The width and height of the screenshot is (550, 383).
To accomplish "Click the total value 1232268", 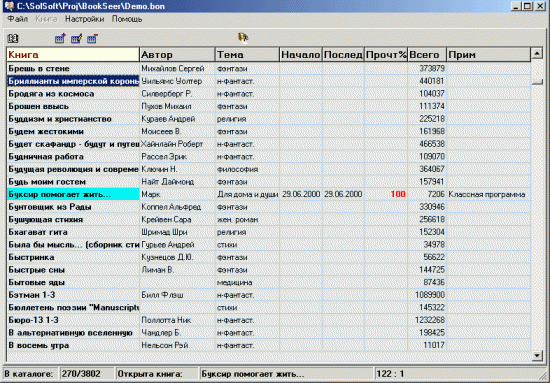I will click(x=430, y=320).
